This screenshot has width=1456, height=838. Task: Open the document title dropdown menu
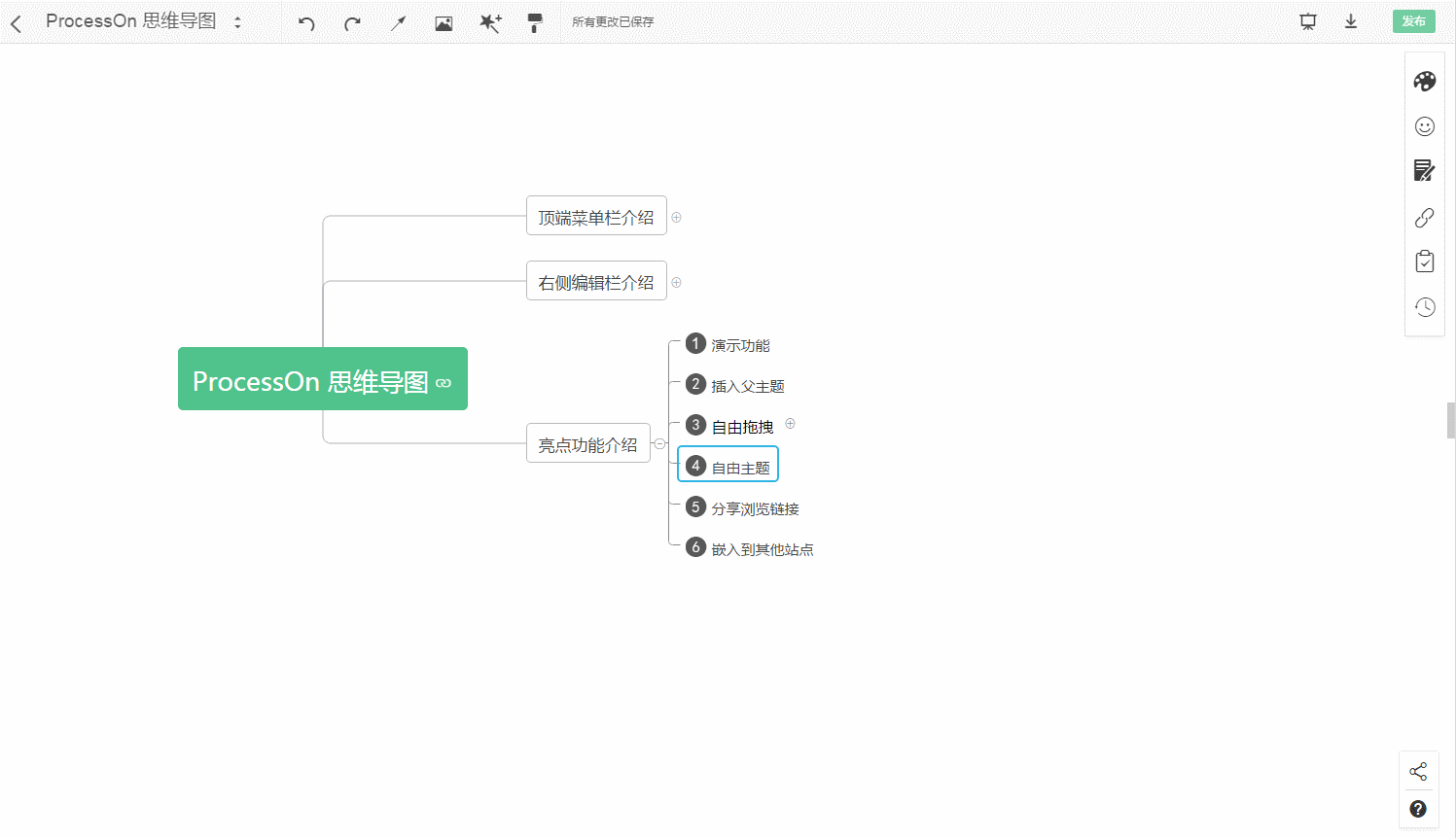point(237,20)
